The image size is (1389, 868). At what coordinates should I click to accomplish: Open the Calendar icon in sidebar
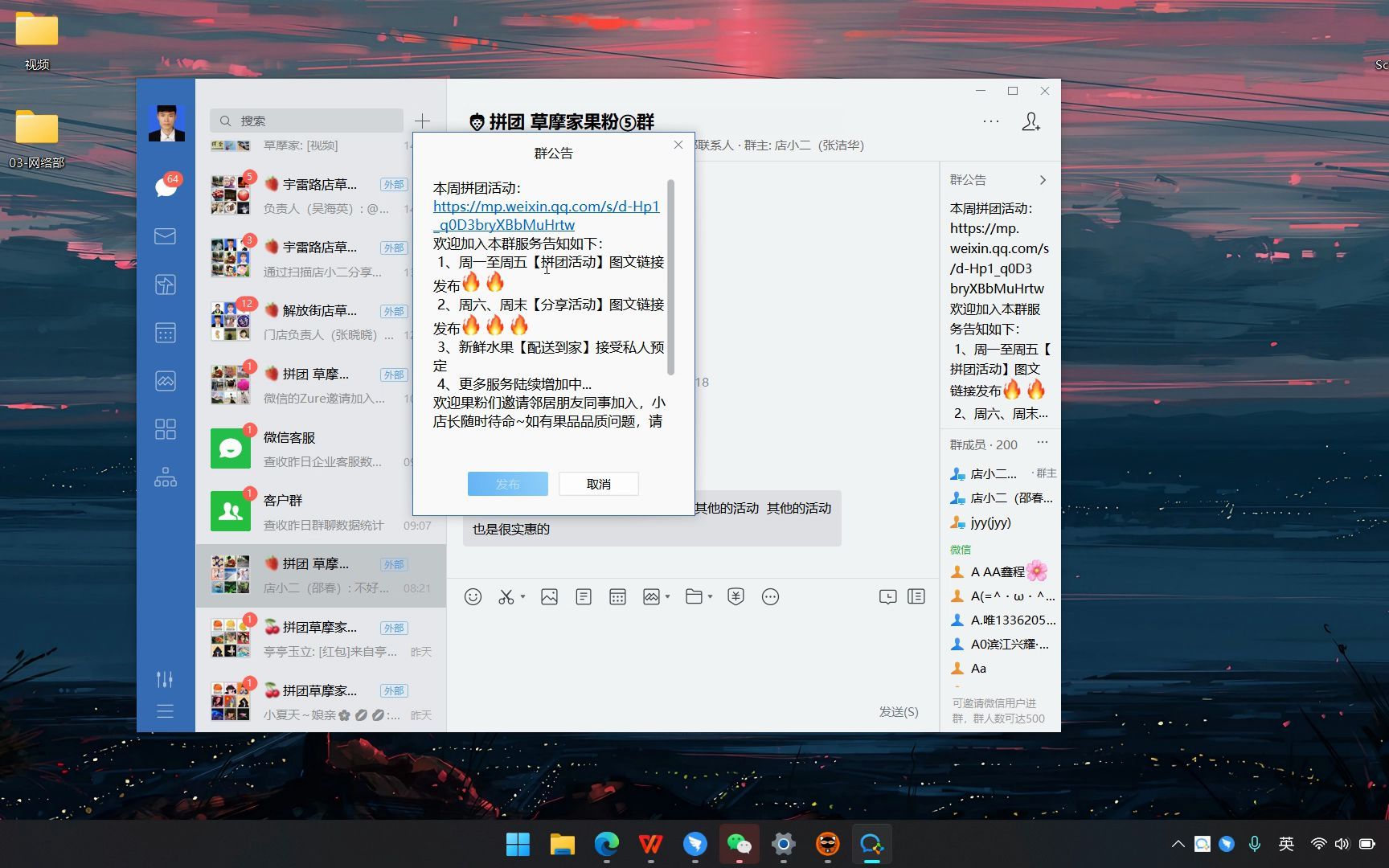(x=166, y=333)
